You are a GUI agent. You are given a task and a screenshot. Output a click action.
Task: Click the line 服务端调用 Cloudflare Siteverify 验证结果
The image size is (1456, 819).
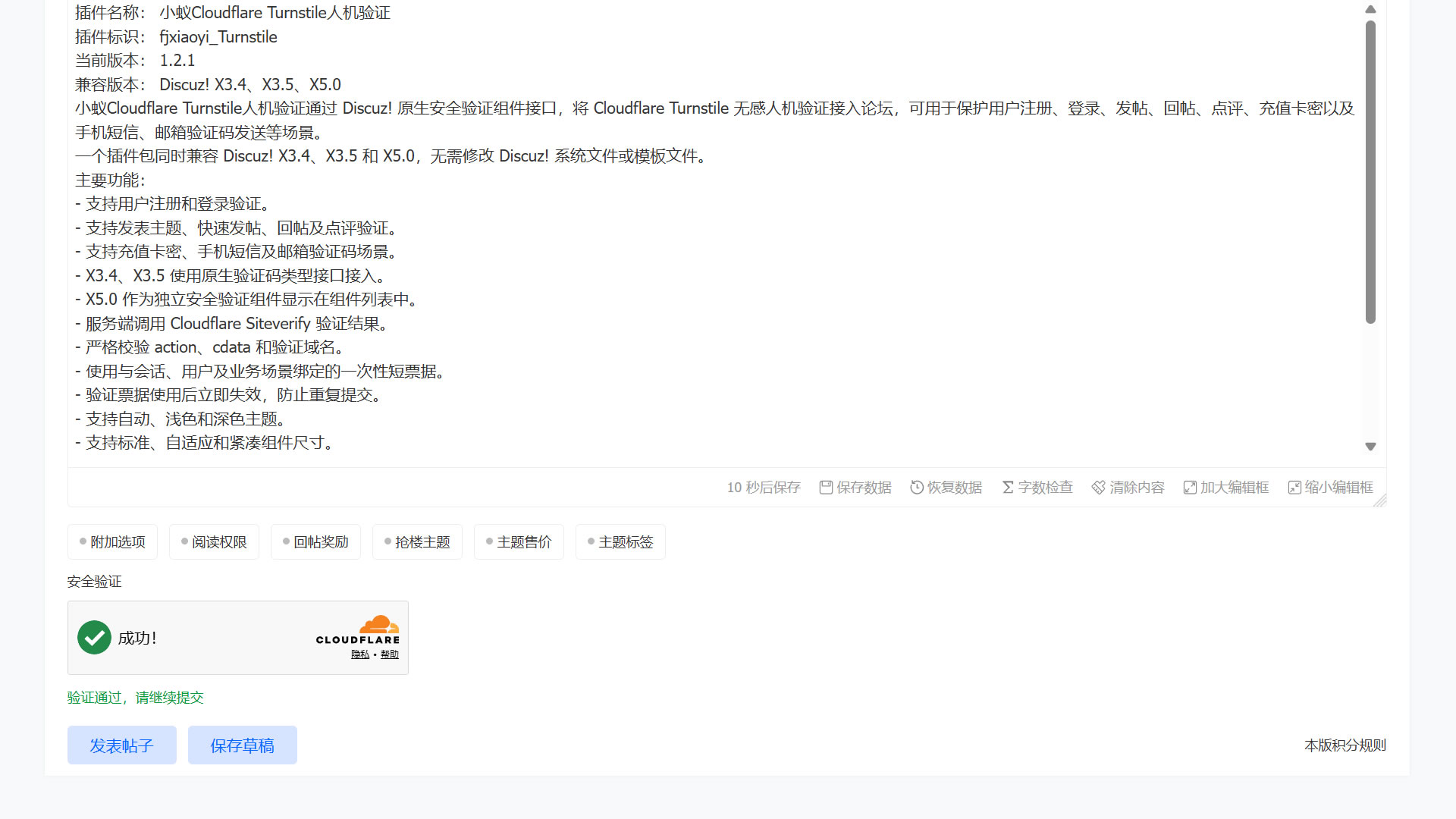(x=232, y=324)
